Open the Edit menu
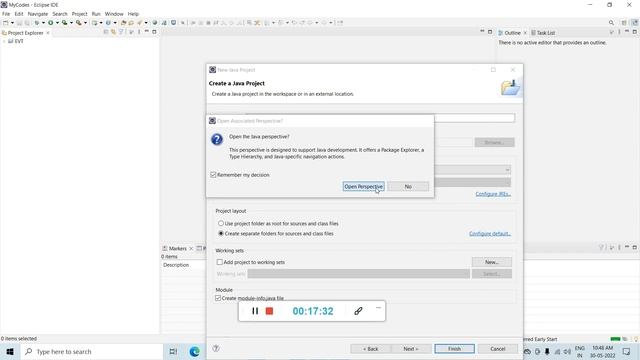640x360 pixels. tap(19, 14)
